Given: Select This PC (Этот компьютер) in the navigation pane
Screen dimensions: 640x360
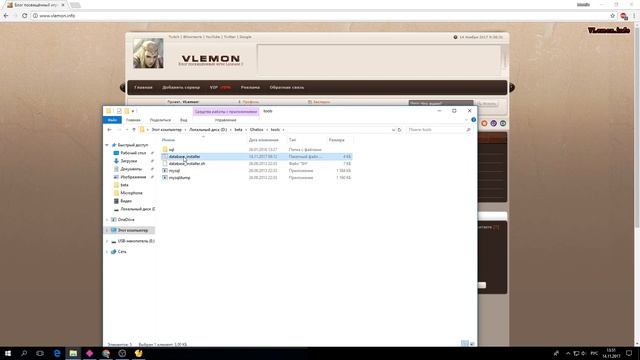Looking at the screenshot, I should click(x=133, y=230).
